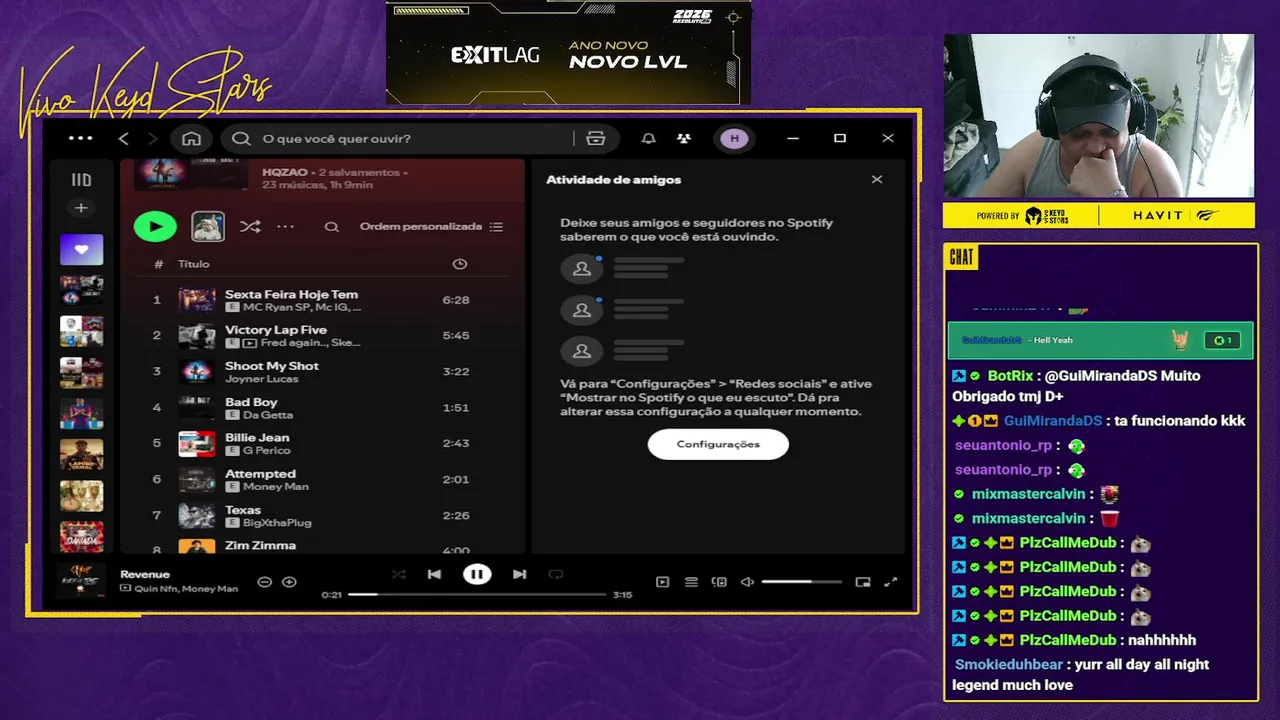Toggle shuffle in the player bar
Viewport: 1280px width, 720px height.
[398, 574]
